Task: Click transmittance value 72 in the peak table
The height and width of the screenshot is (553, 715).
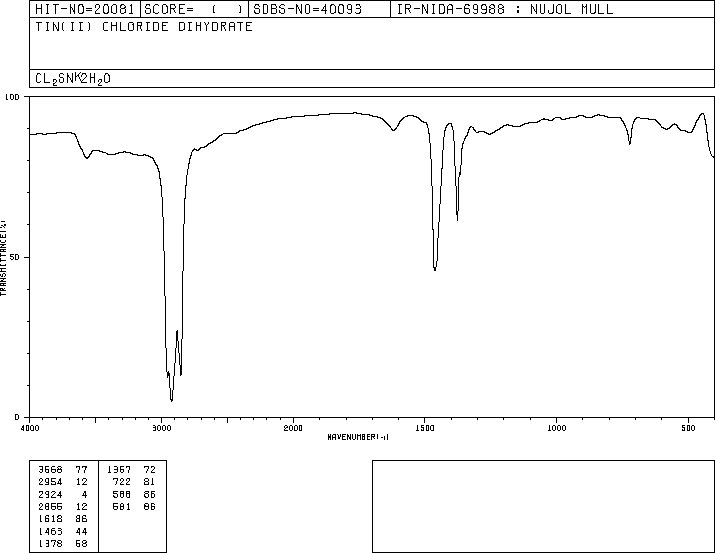Action: tap(150, 470)
